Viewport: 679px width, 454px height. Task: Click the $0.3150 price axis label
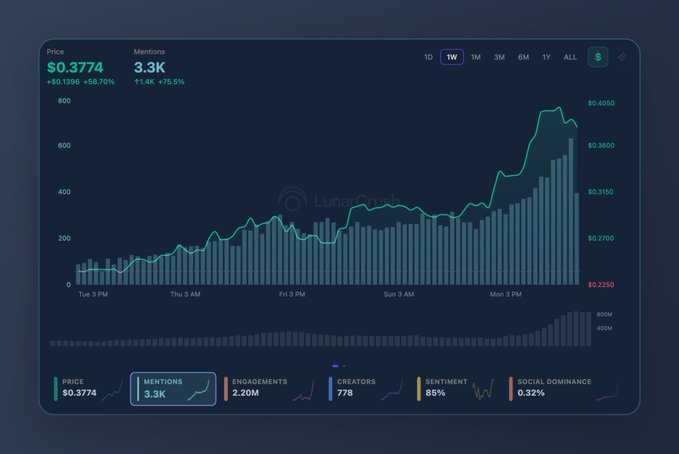pyautogui.click(x=601, y=192)
